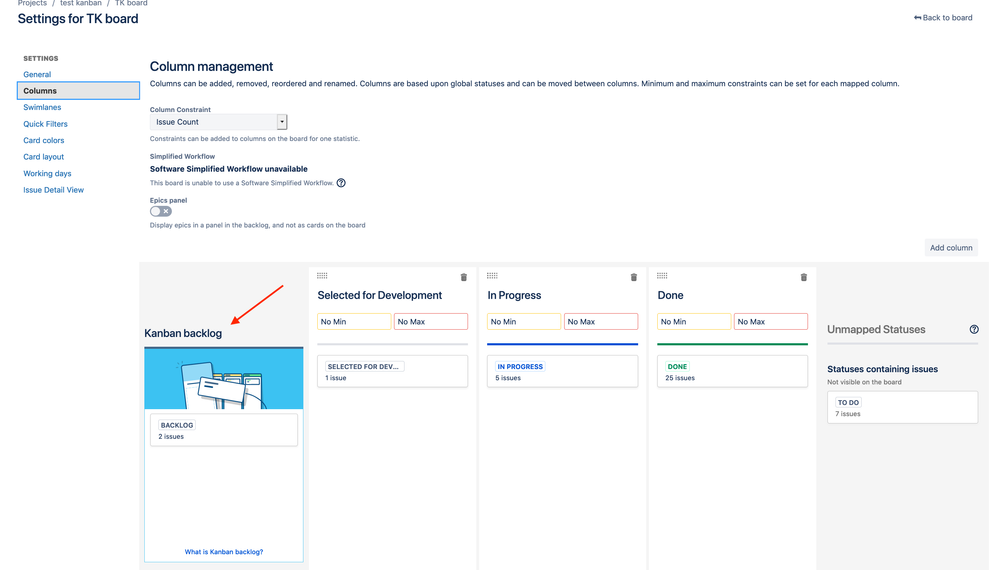Image resolution: width=998 pixels, height=570 pixels.
Task: Open the Column Constraint dropdown
Action: (218, 122)
